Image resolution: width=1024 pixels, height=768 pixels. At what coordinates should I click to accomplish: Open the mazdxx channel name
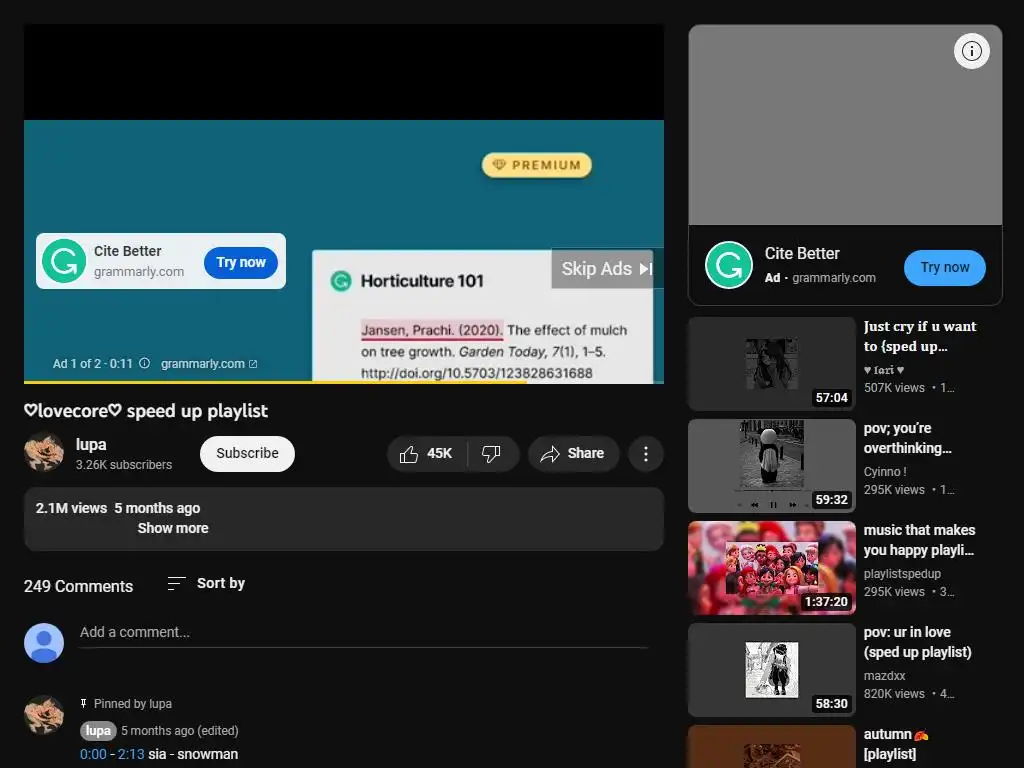click(884, 675)
